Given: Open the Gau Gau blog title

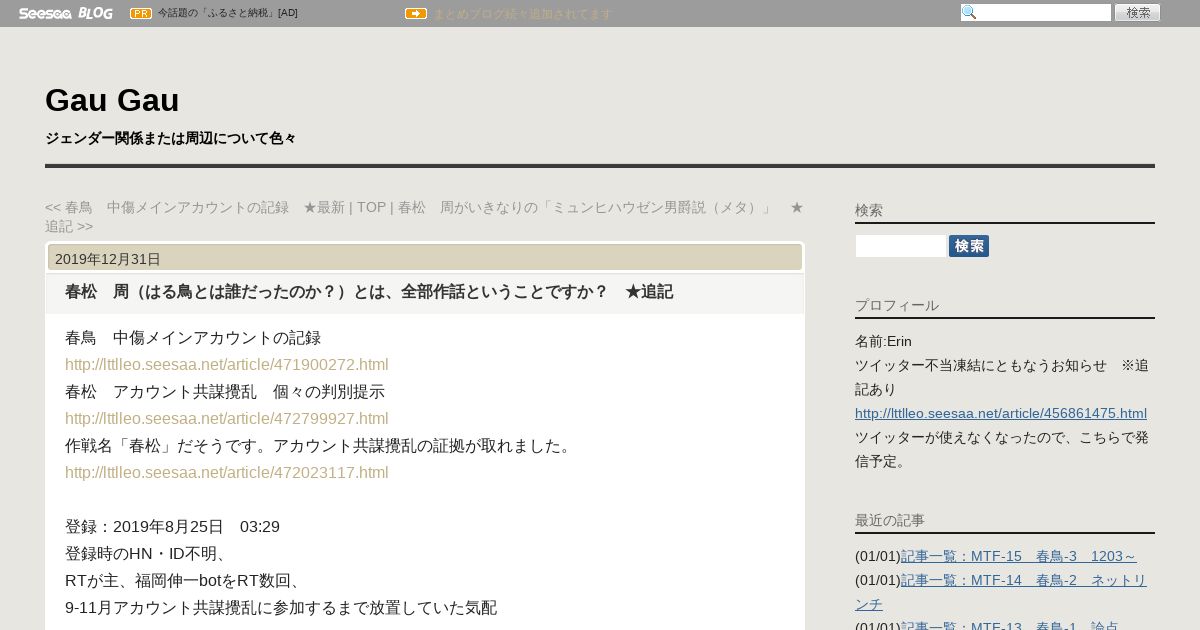Looking at the screenshot, I should [112, 100].
